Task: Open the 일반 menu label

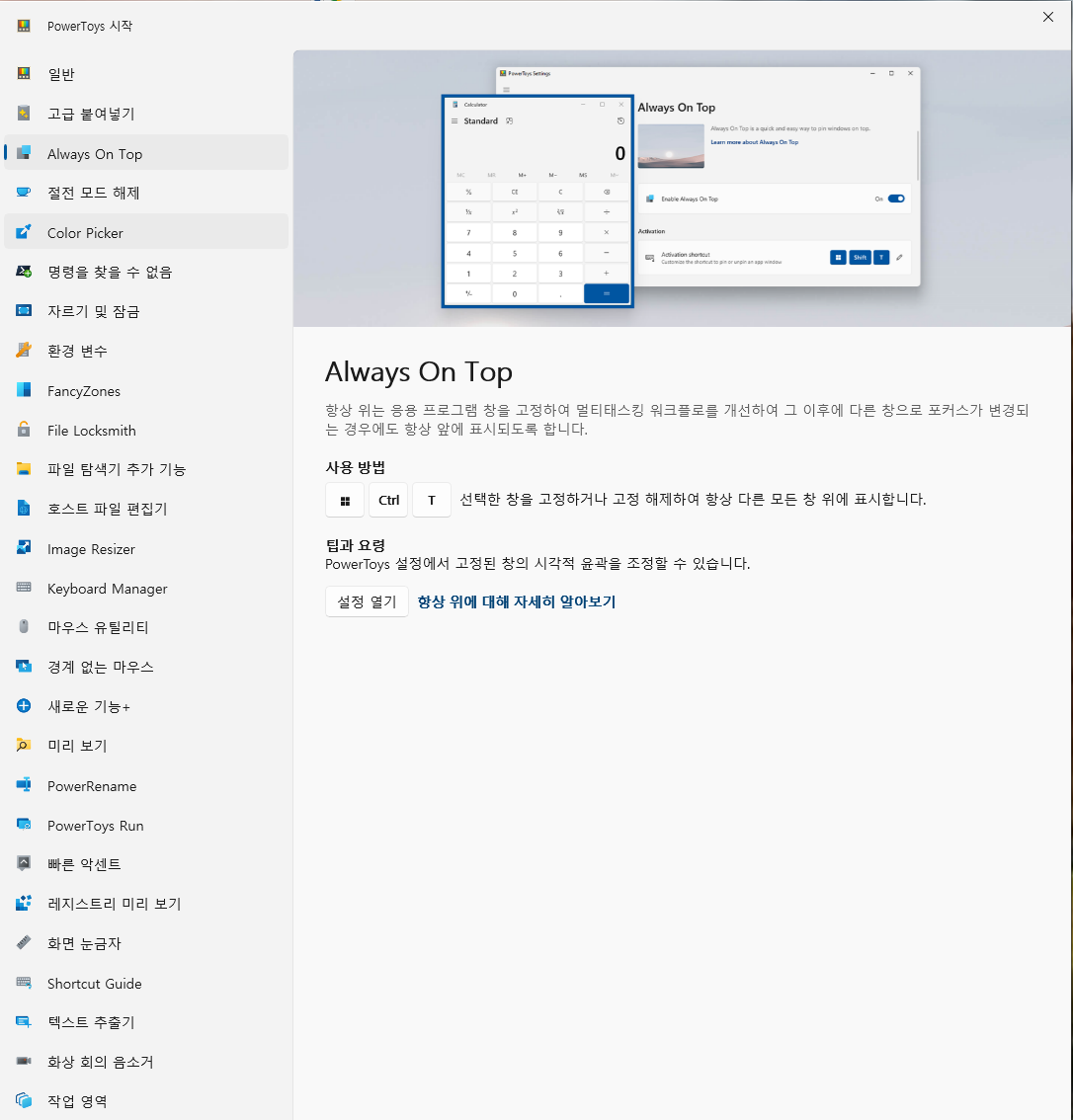Action: [x=61, y=74]
